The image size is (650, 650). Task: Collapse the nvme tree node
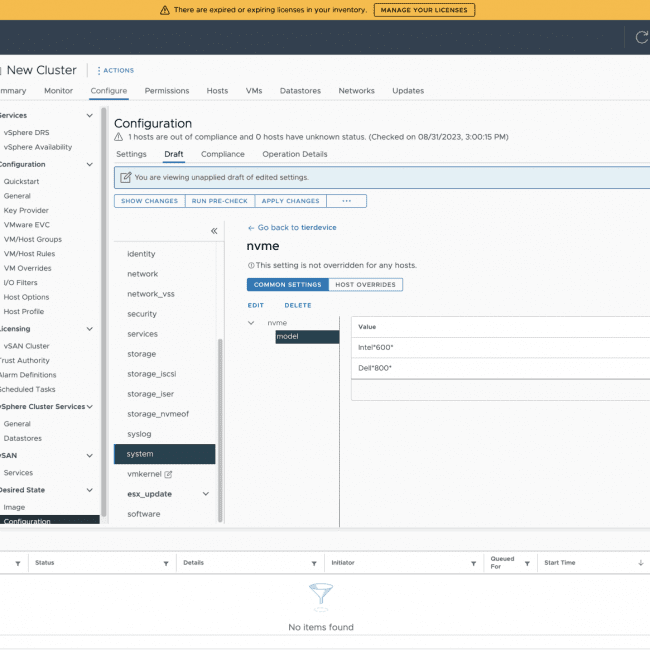click(x=251, y=323)
